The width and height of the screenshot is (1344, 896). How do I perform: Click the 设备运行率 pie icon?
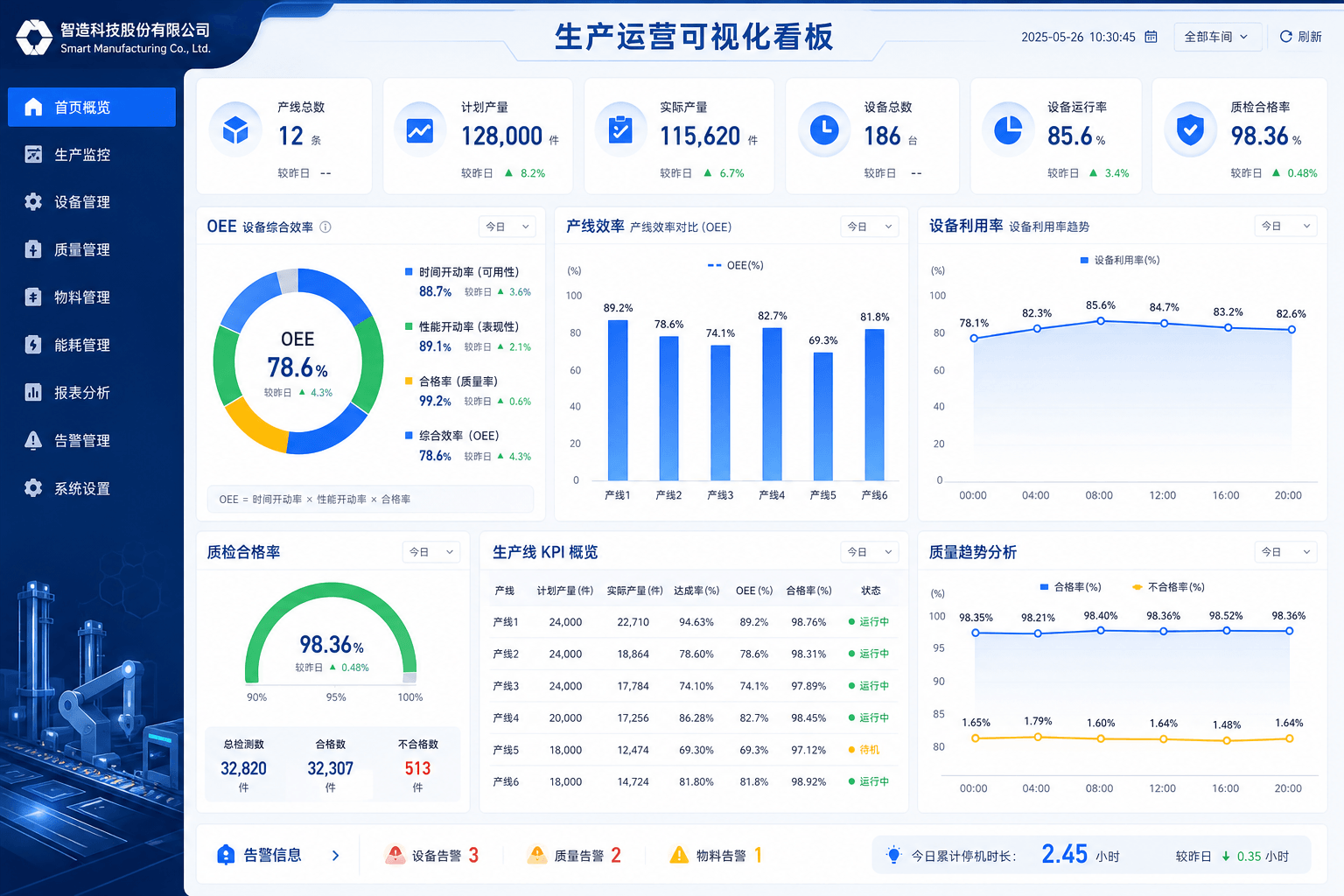1008,130
